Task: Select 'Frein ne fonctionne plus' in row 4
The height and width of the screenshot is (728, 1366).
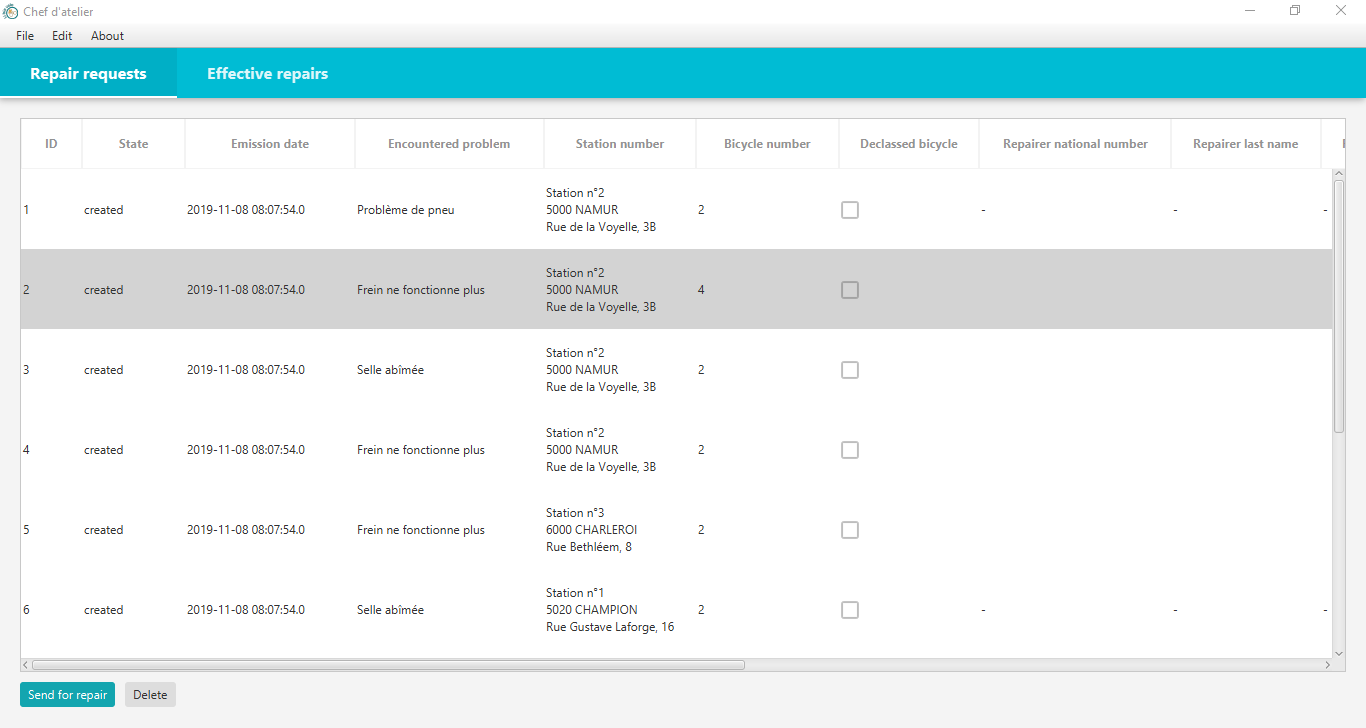Action: tap(420, 450)
